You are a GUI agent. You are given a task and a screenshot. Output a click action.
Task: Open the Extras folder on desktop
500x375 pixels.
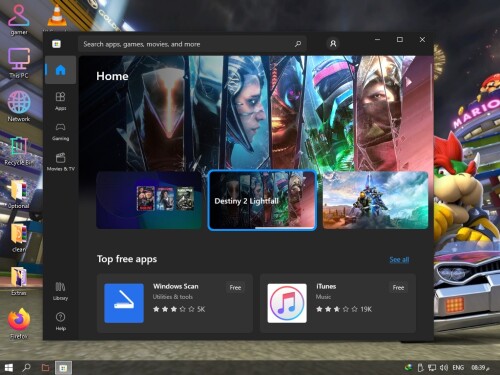coord(19,281)
